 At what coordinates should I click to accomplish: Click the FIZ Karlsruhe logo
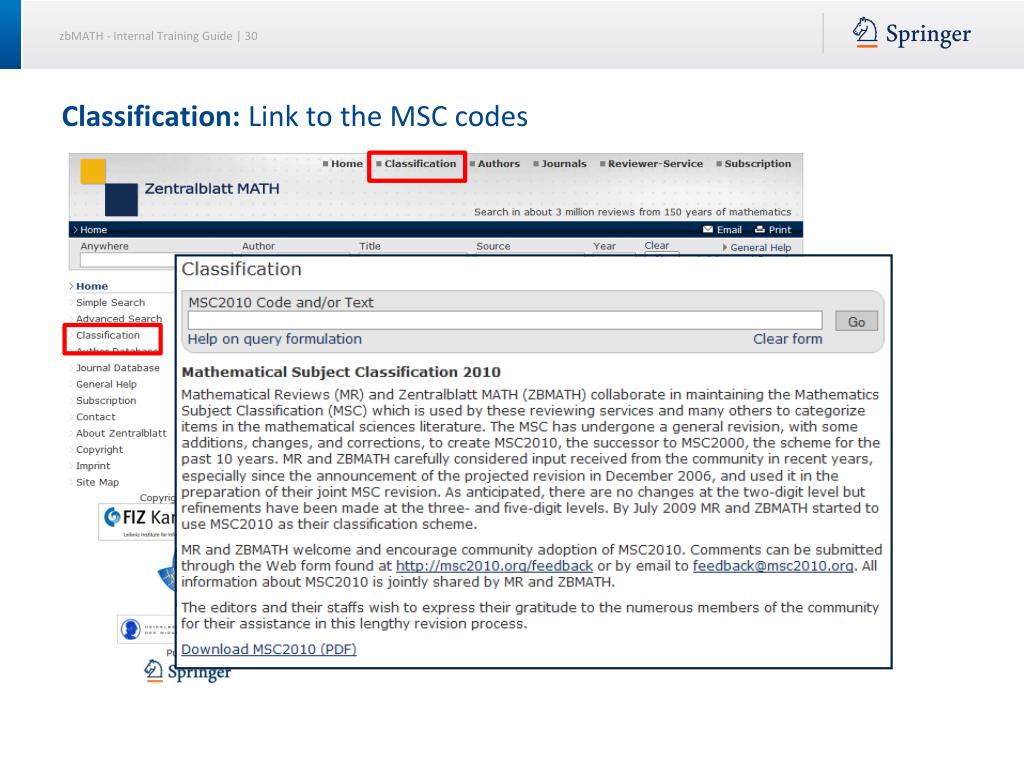[137, 521]
